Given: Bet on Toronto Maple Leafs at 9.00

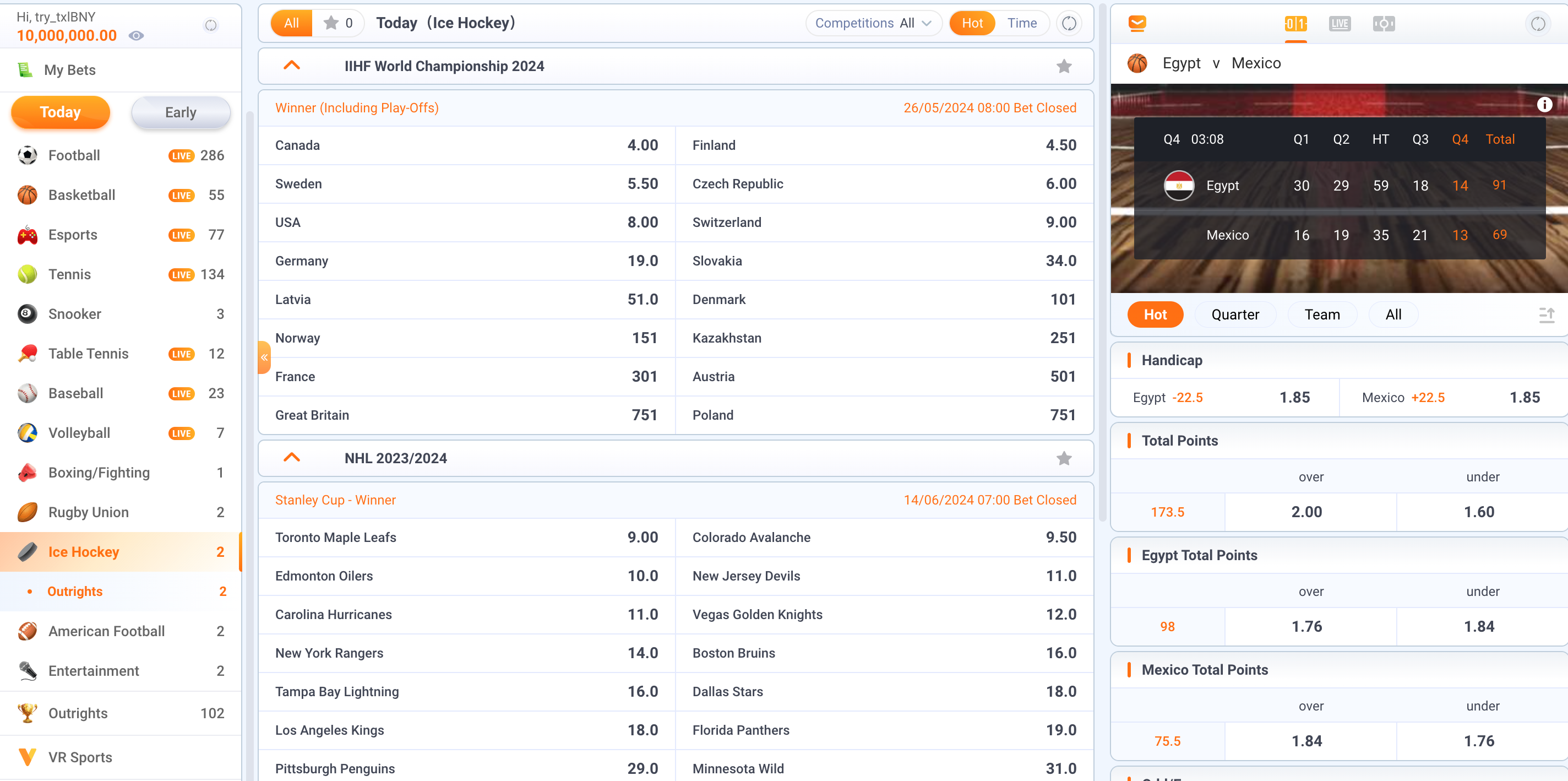Looking at the screenshot, I should 467,537.
